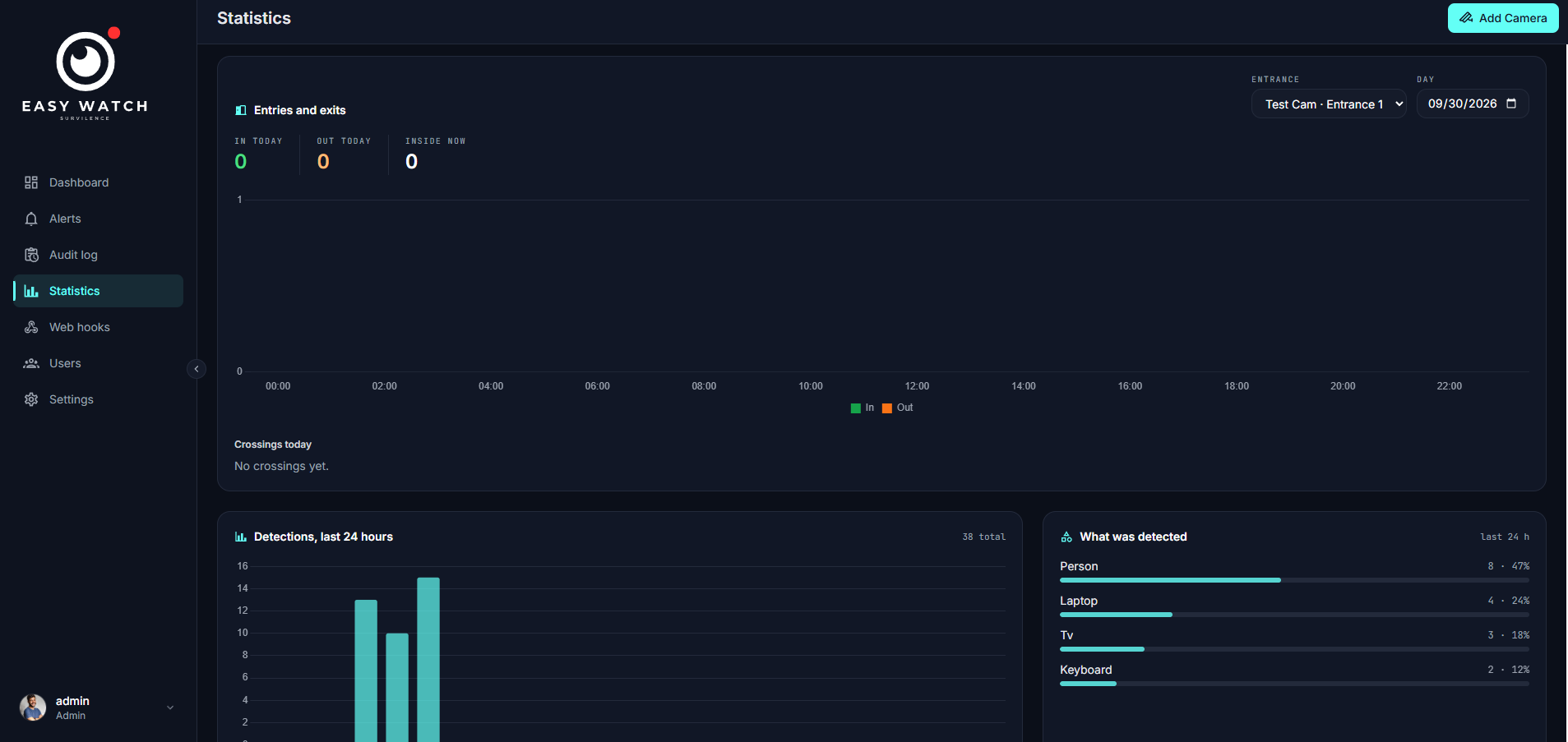Open the Alerts page
The height and width of the screenshot is (742, 1568).
point(98,219)
